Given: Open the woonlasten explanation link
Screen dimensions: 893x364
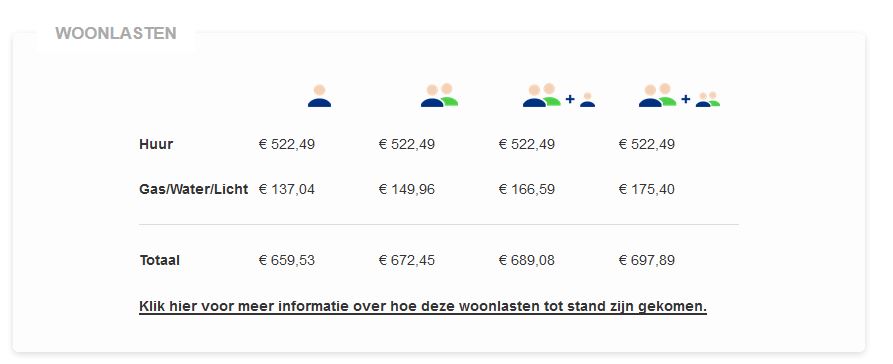Looking at the screenshot, I should [x=423, y=306].
